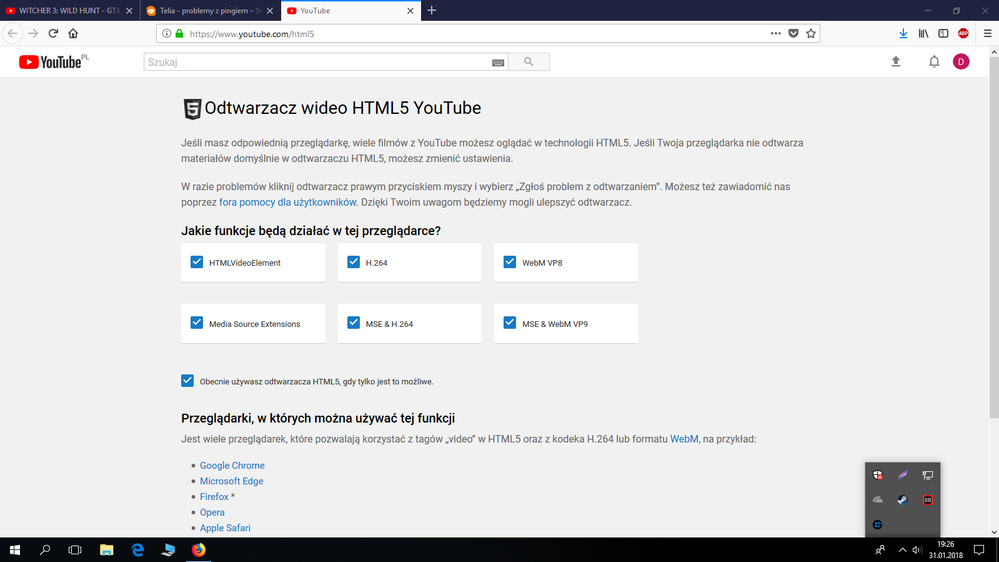Toggle the WebM VP8 checkbox
The image size is (999, 562).
[510, 262]
